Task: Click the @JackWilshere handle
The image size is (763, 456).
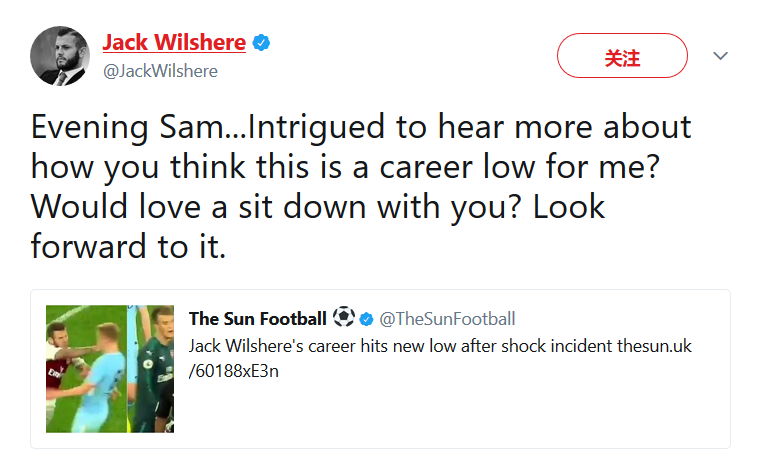Action: (x=160, y=72)
